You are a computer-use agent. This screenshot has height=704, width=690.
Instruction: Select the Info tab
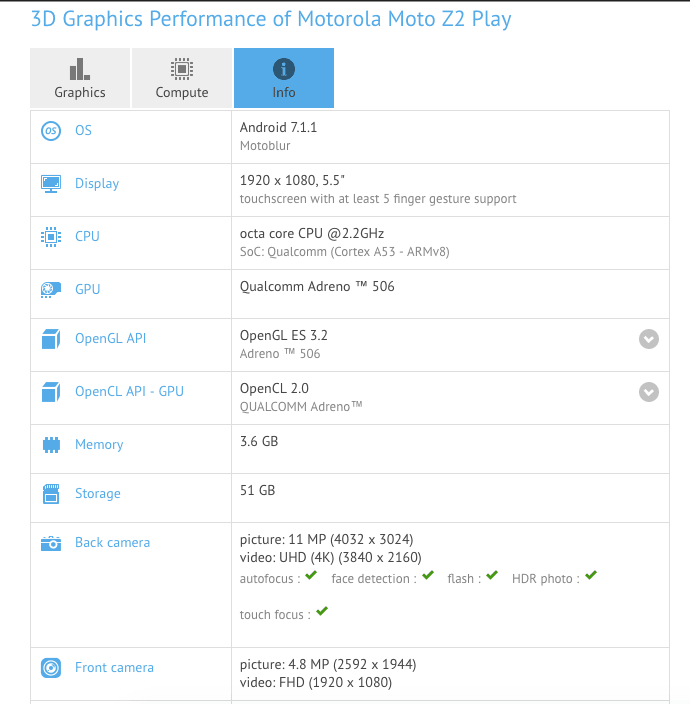(284, 78)
